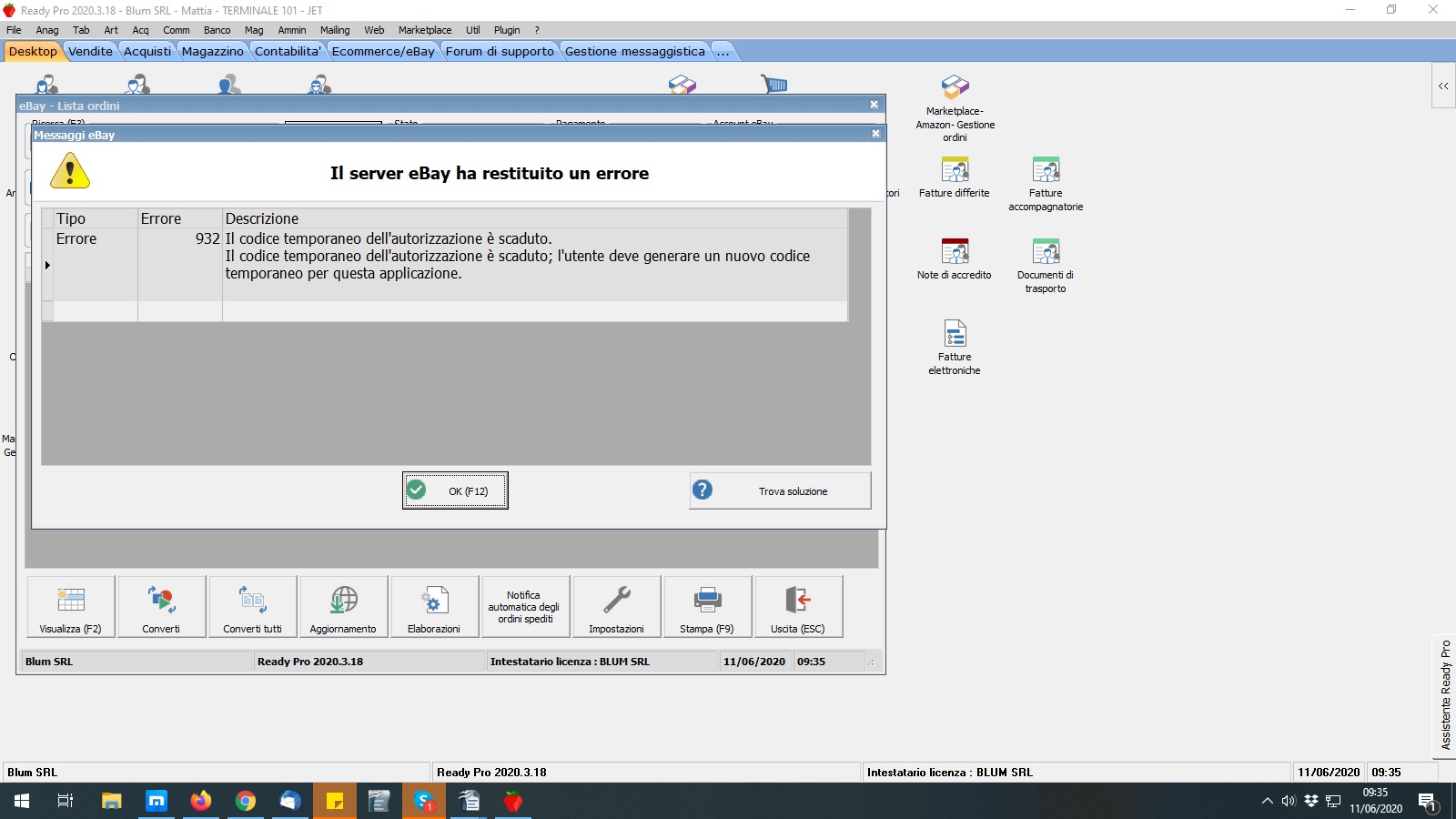Print with Stampa (F9)
This screenshot has height=819, width=1456.
[x=708, y=606]
